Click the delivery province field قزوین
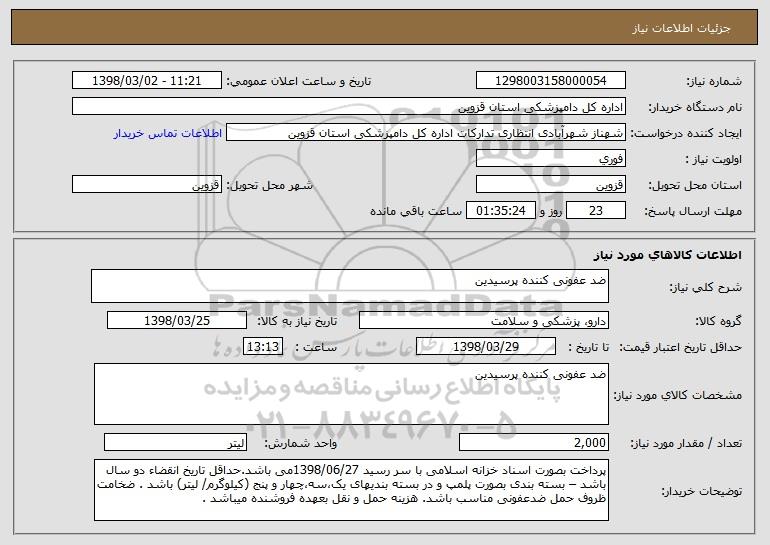 point(551,185)
